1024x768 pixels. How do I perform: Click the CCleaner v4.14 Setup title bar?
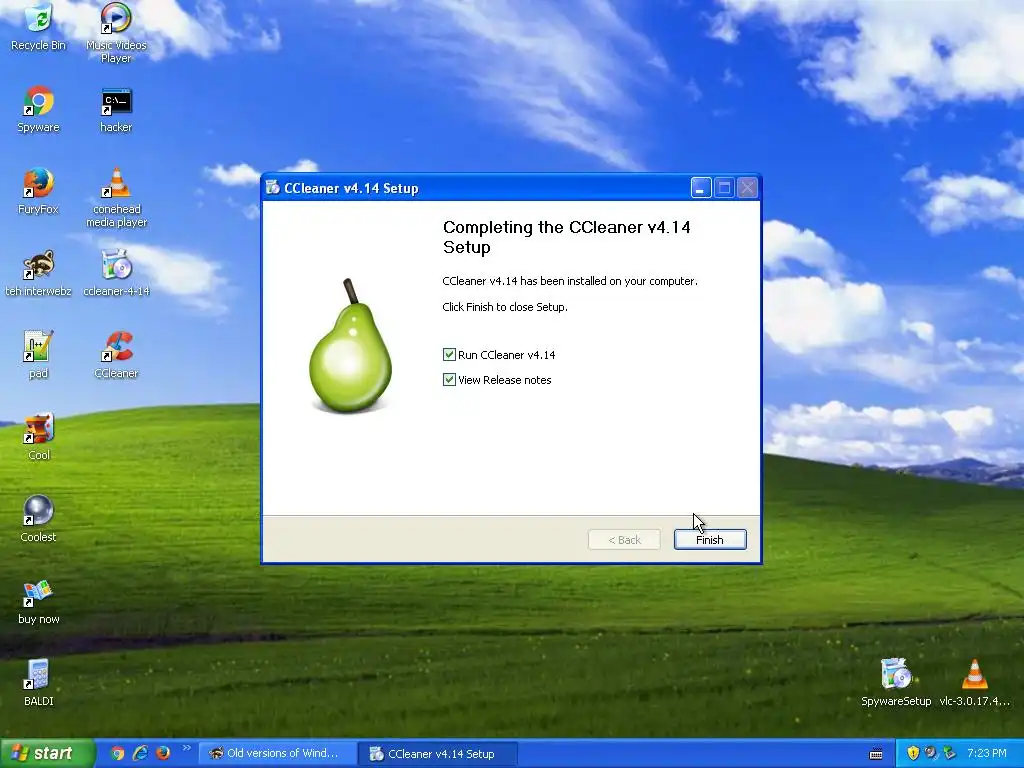pos(511,188)
